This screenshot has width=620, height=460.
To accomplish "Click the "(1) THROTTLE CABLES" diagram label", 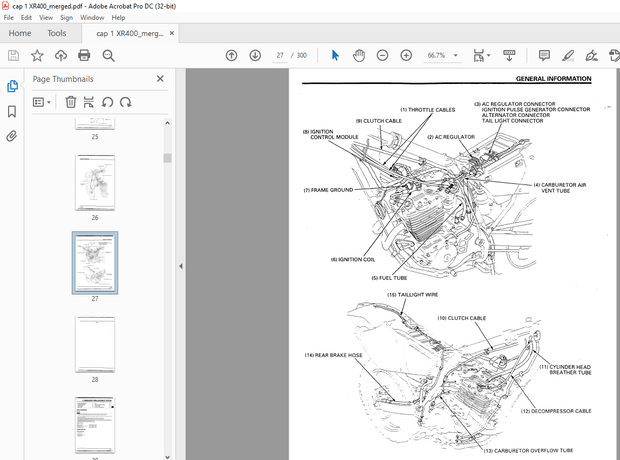I will click(427, 110).
